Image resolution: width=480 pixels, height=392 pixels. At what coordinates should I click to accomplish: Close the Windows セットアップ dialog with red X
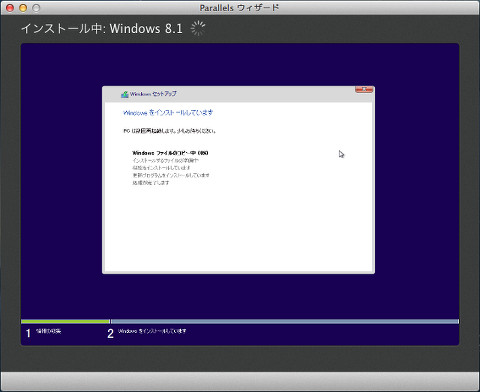[x=364, y=89]
